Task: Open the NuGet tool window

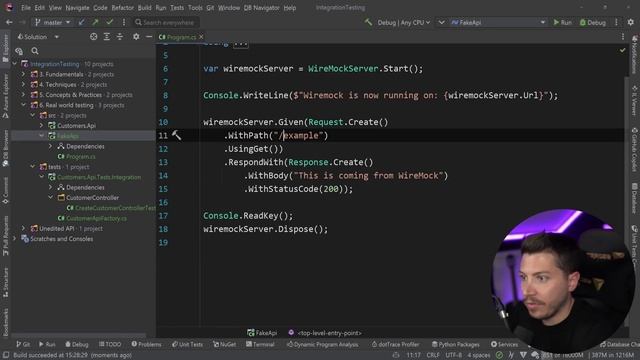Action: point(224,344)
